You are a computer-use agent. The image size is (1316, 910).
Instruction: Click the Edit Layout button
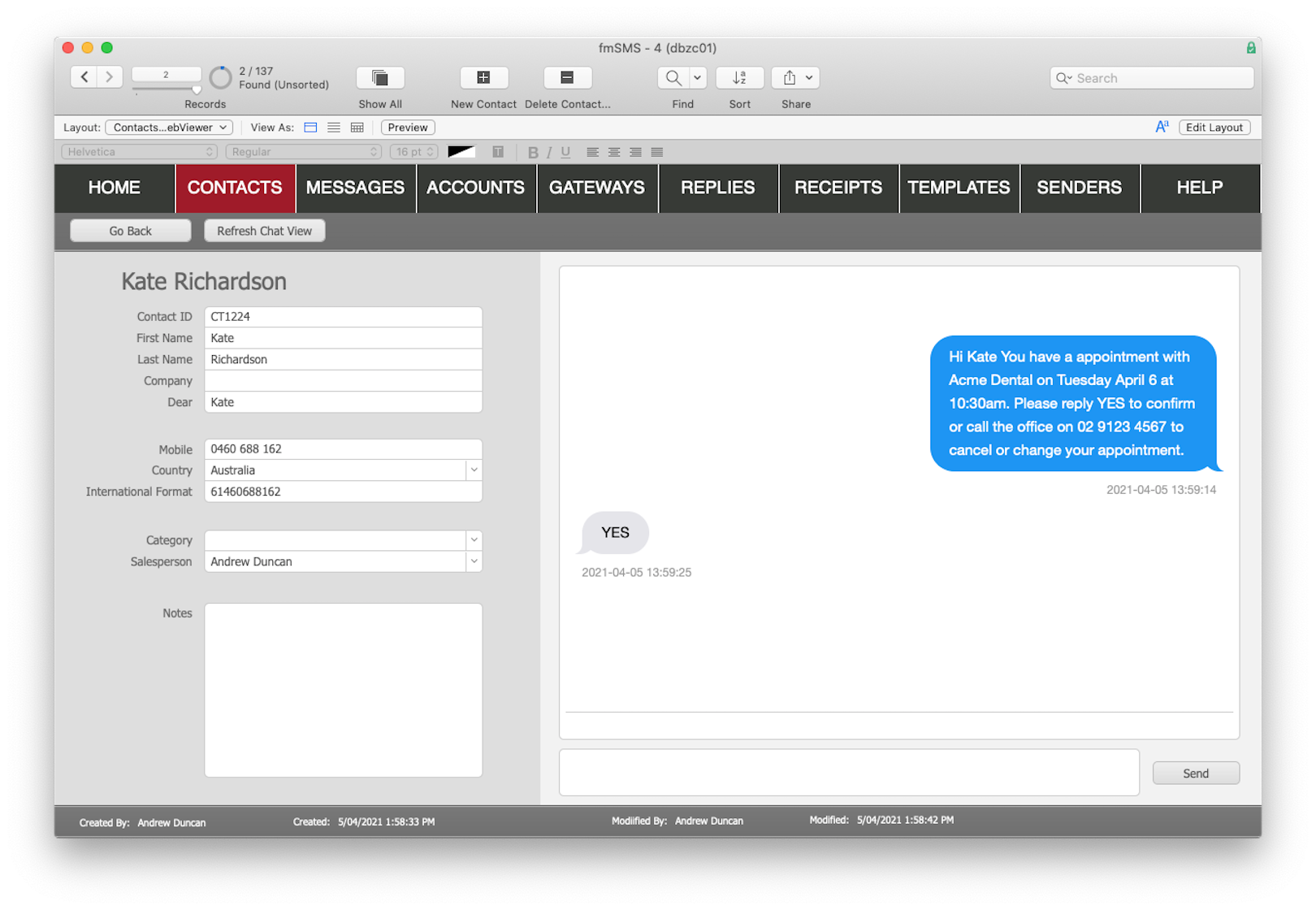click(x=1214, y=128)
